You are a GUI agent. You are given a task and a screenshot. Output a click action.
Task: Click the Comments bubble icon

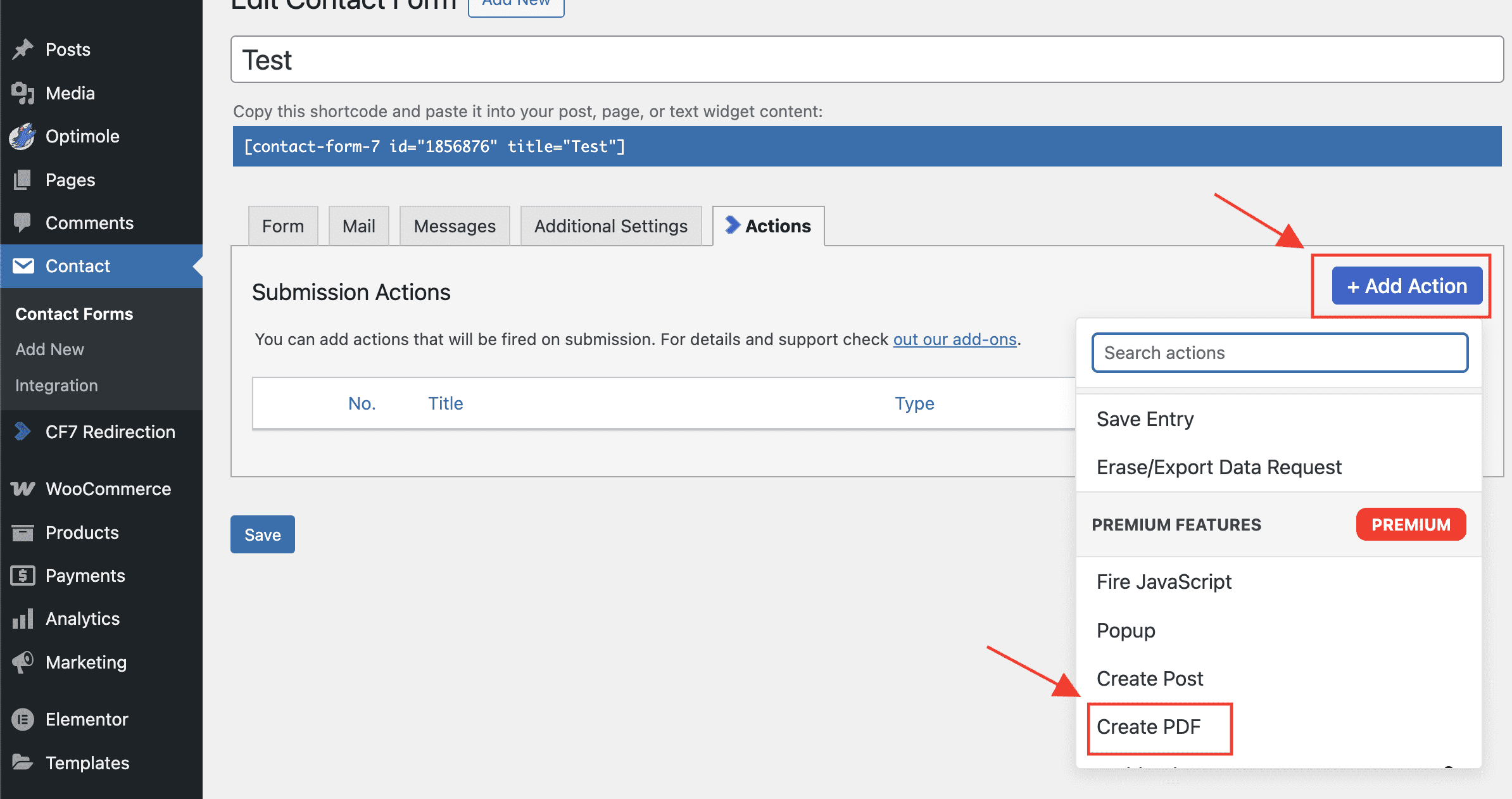pyautogui.click(x=23, y=223)
